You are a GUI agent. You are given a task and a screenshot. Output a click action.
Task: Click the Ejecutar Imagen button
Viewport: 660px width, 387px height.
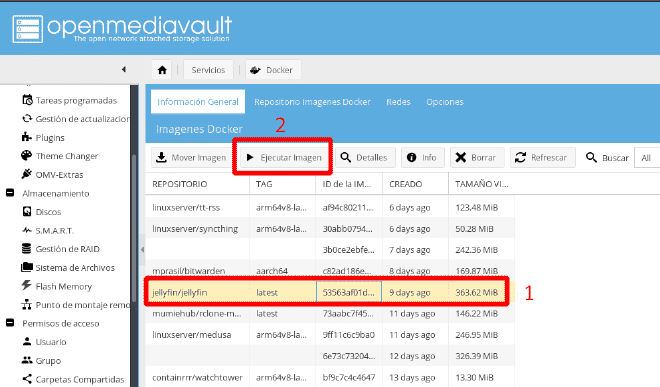[284, 157]
